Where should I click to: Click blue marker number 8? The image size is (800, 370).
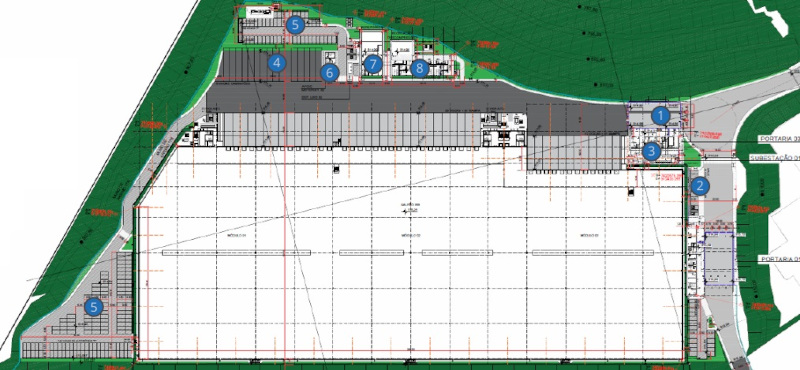[419, 68]
